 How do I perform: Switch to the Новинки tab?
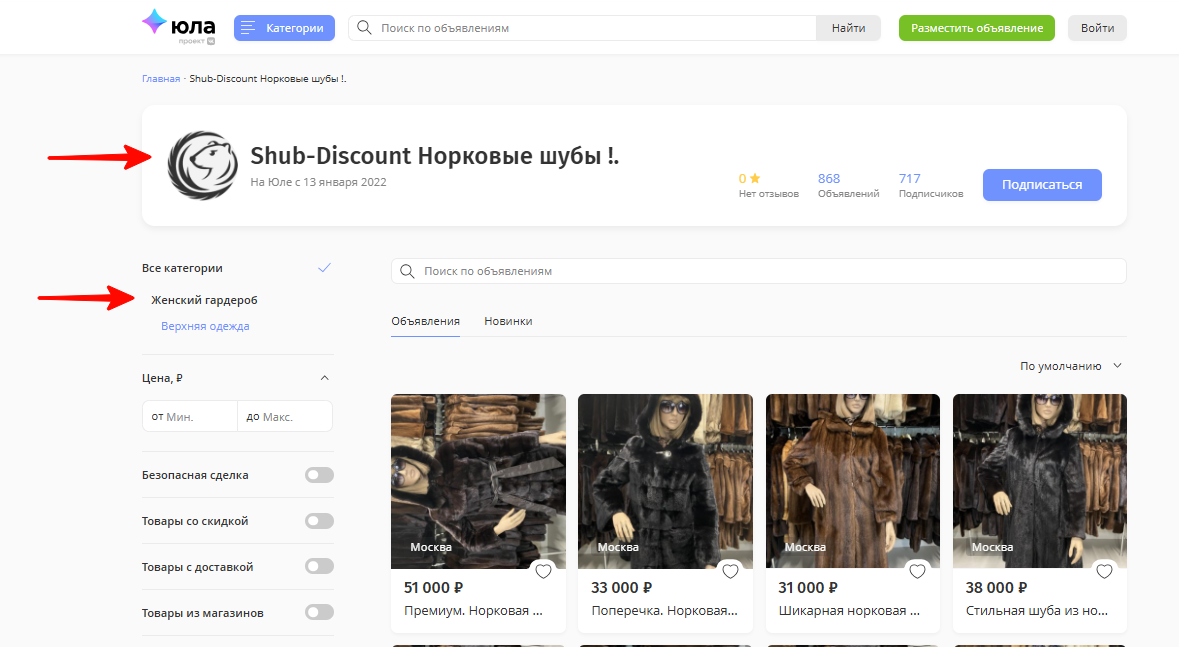[508, 321]
